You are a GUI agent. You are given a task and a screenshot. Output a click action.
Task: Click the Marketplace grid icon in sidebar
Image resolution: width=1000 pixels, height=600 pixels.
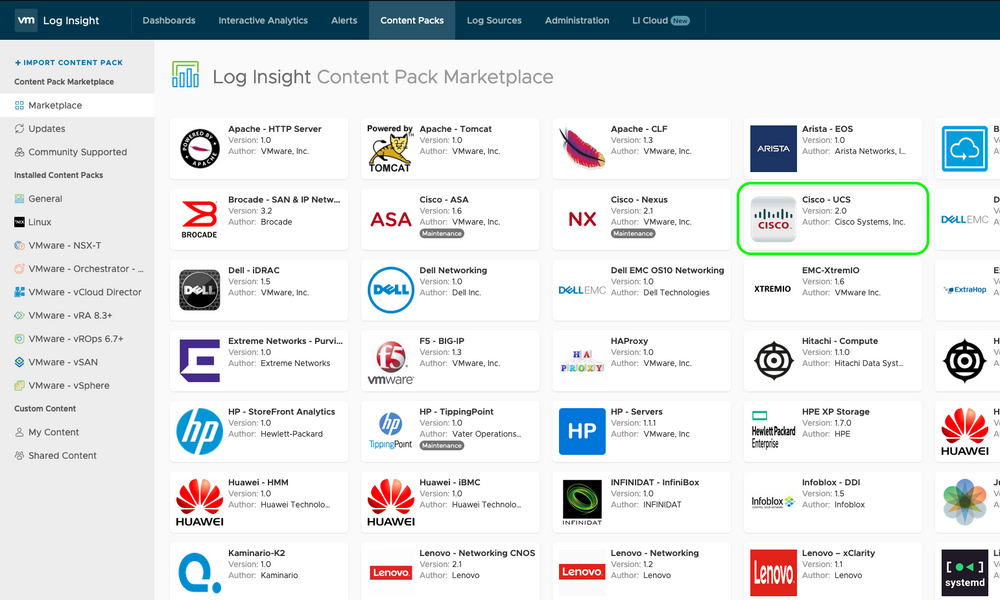(x=20, y=105)
